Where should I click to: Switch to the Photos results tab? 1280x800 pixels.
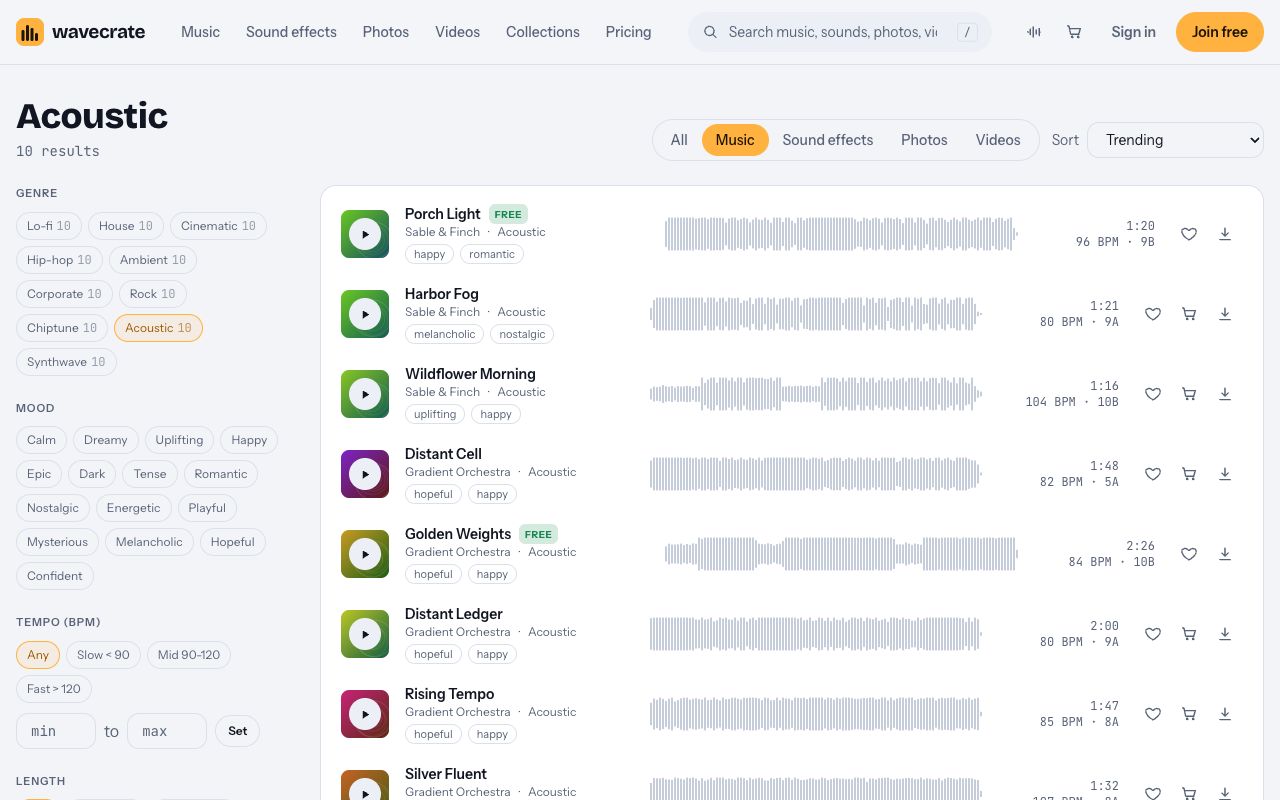pyautogui.click(x=924, y=140)
